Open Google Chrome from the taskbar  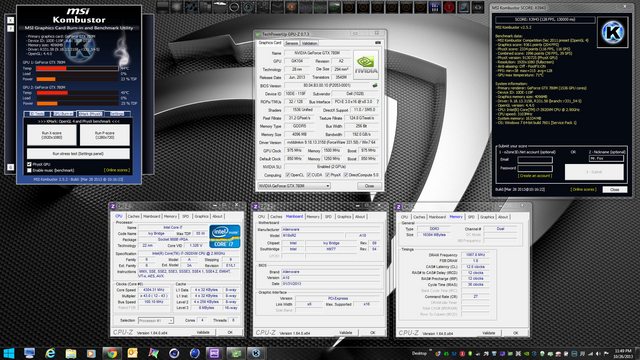(112, 353)
